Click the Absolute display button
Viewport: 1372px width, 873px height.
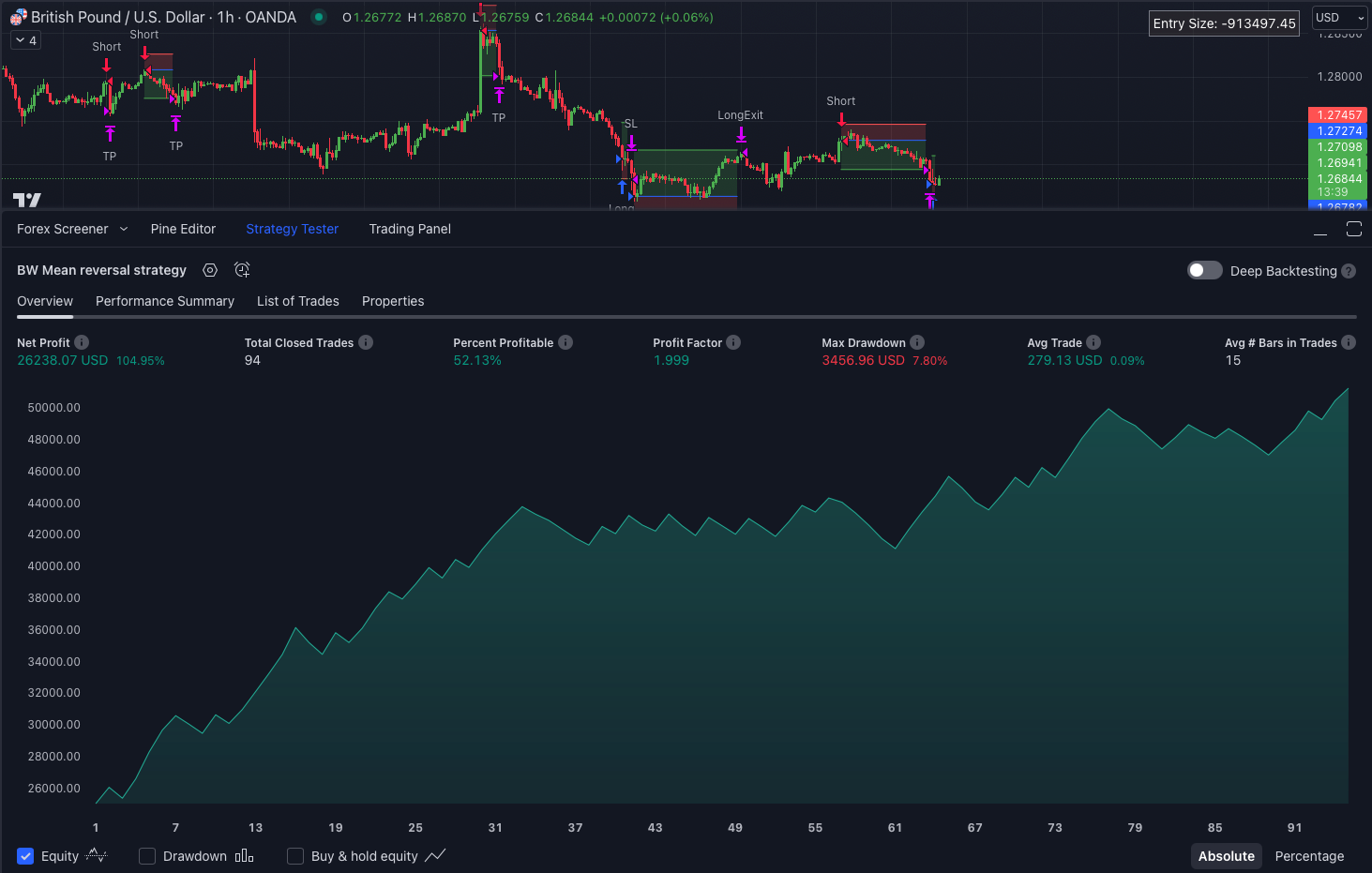[x=1226, y=856]
